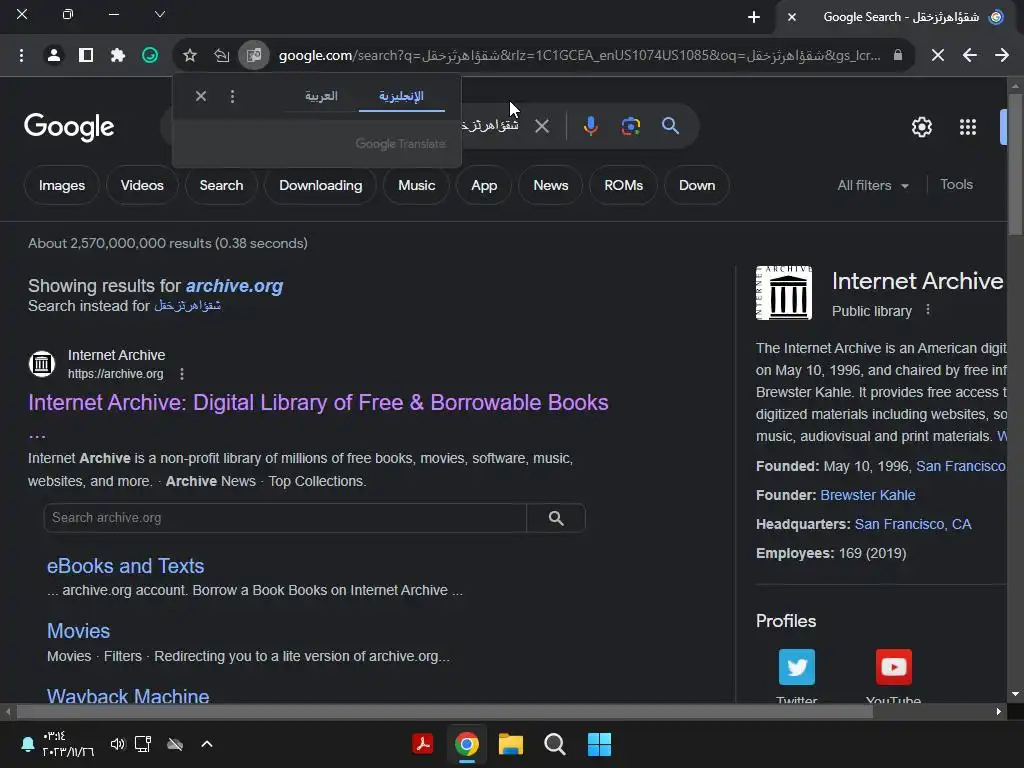The image size is (1024, 768).
Task: Bookmark this page with the star icon
Action: coord(190,56)
